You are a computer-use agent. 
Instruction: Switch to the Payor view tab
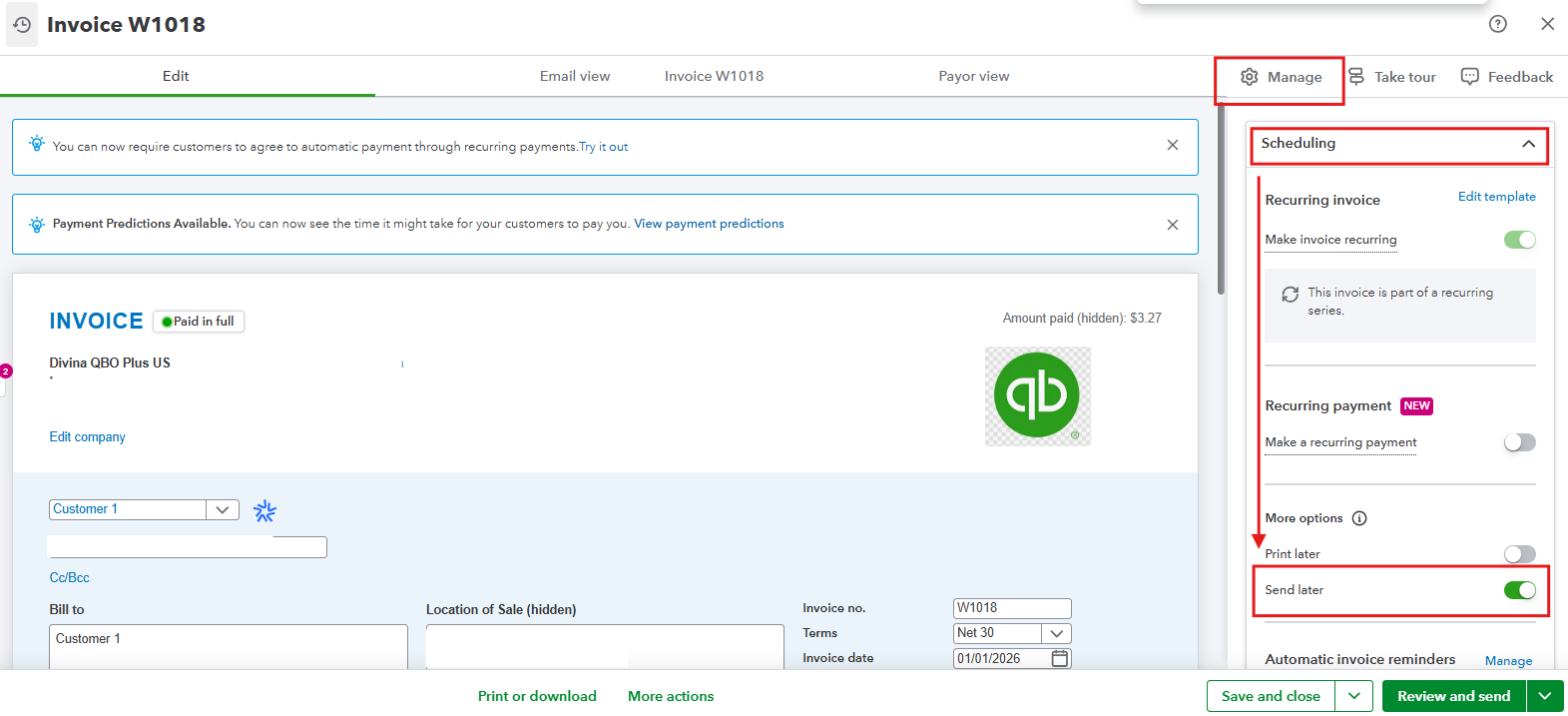coord(973,76)
